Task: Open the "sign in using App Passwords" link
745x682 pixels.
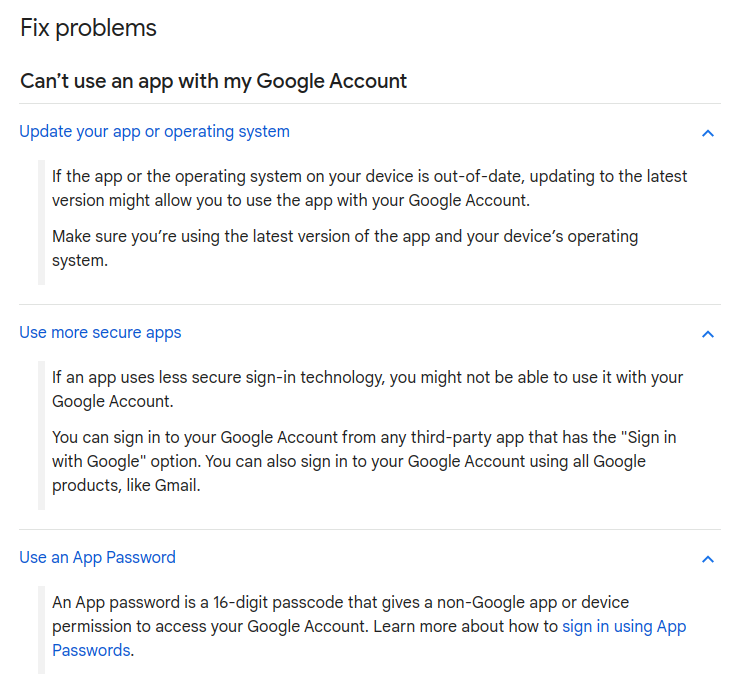Action: (623, 627)
